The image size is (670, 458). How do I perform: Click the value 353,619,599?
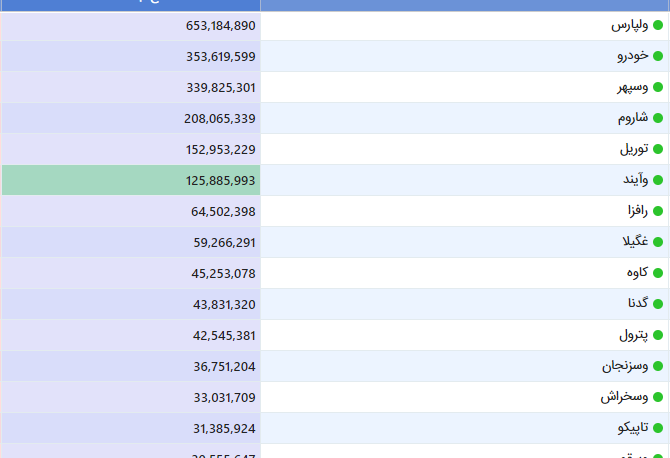click(x=220, y=56)
